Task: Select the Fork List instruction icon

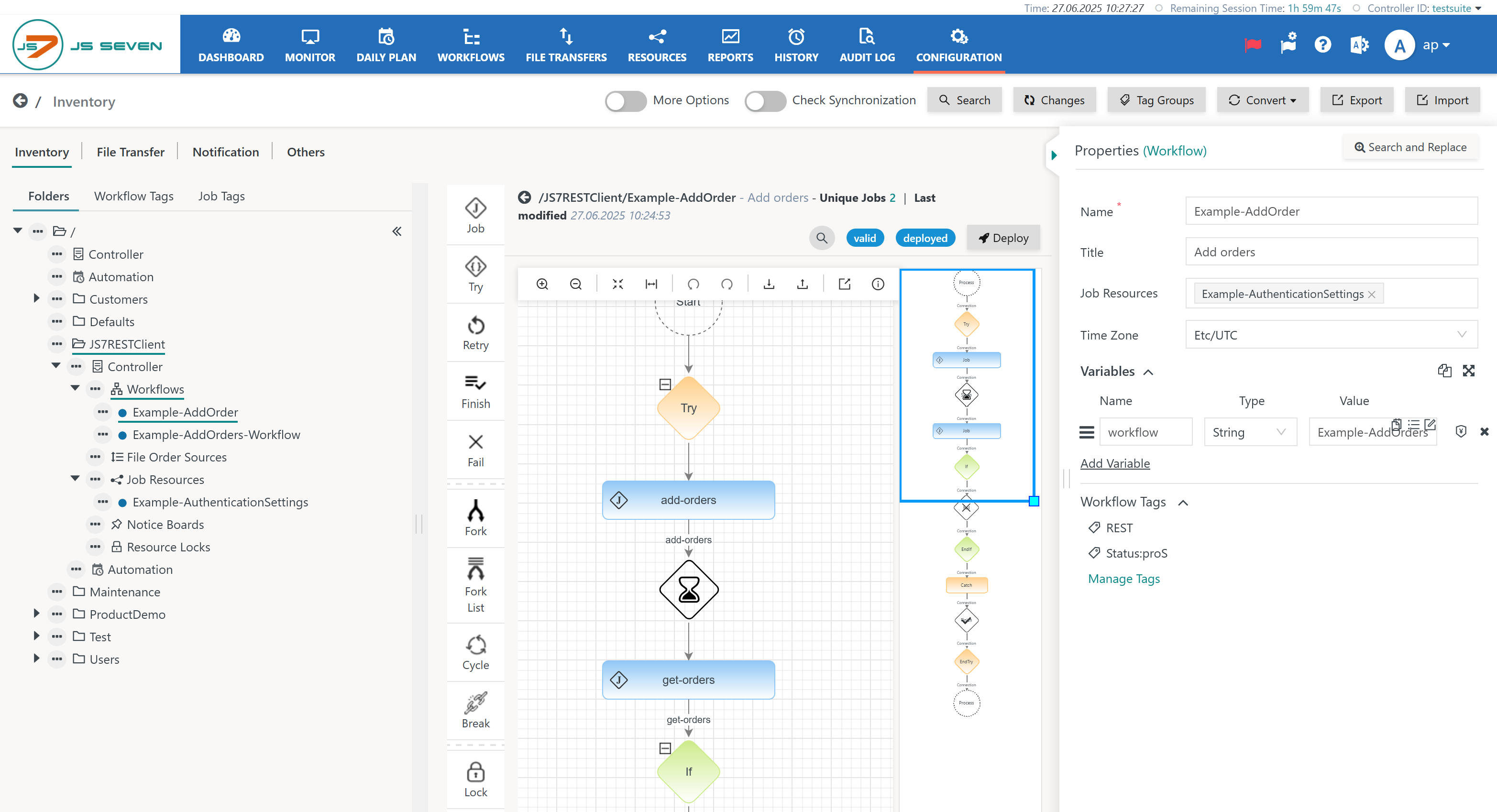Action: 475,570
